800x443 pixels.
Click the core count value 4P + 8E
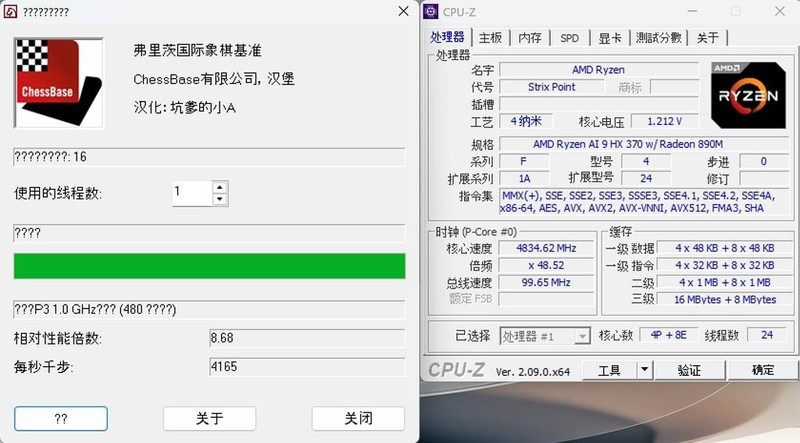click(668, 335)
